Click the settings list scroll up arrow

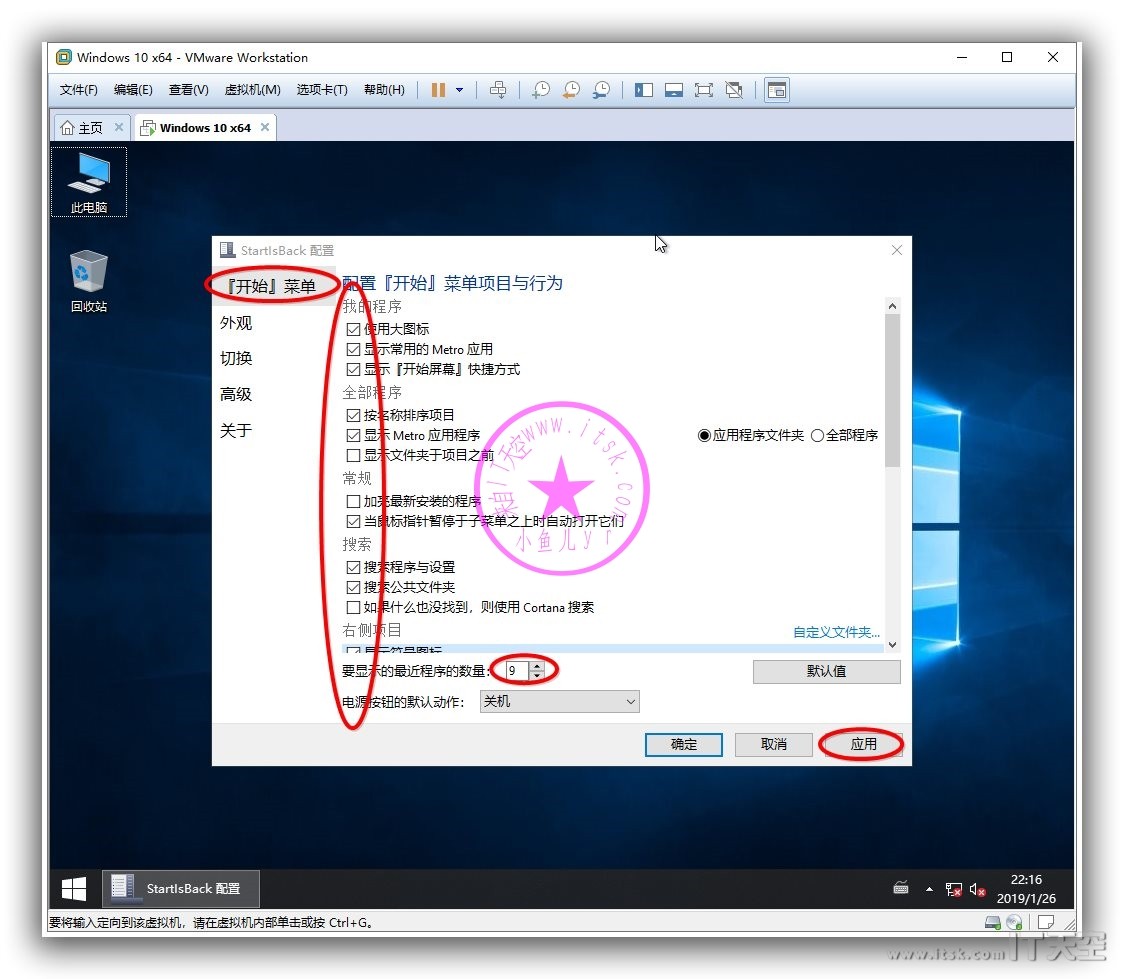(x=892, y=306)
